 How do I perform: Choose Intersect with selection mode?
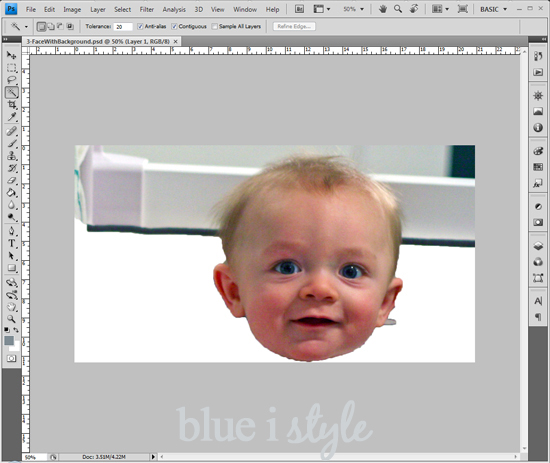pos(70,26)
